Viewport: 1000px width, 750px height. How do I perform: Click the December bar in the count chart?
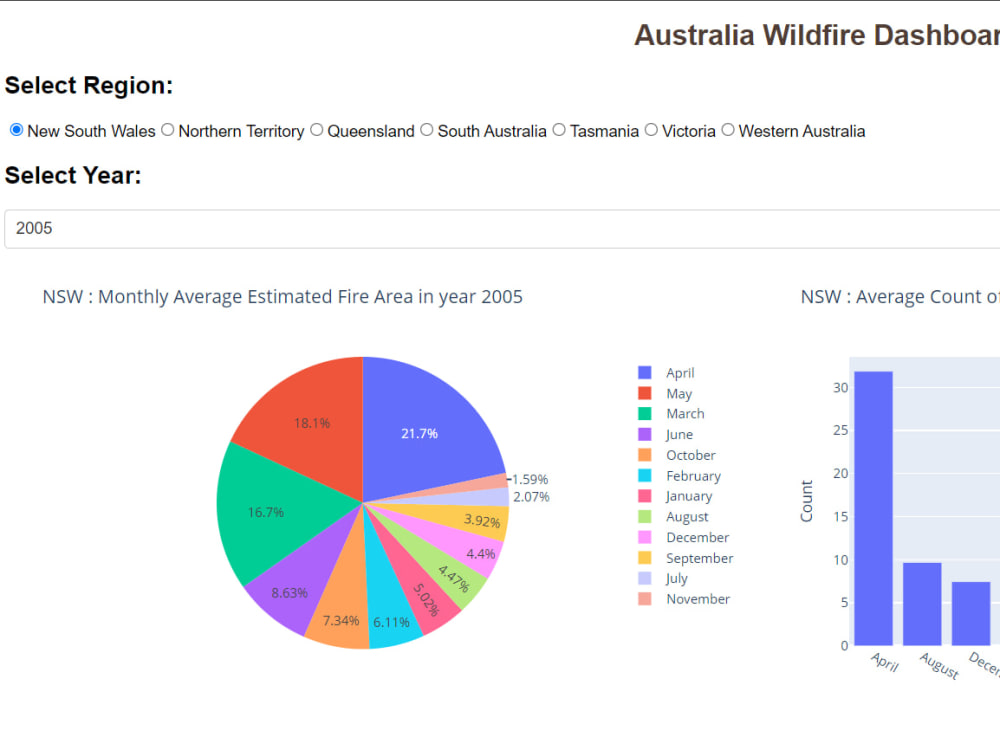point(971,614)
